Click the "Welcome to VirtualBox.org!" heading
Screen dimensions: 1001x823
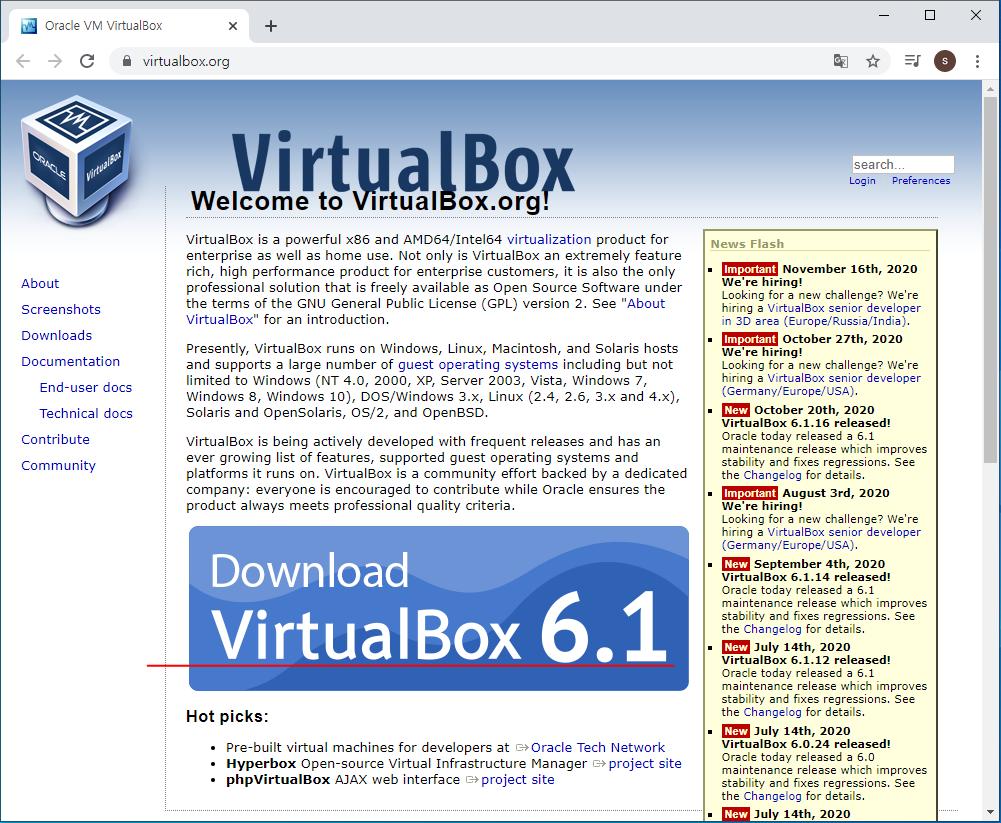pos(370,201)
